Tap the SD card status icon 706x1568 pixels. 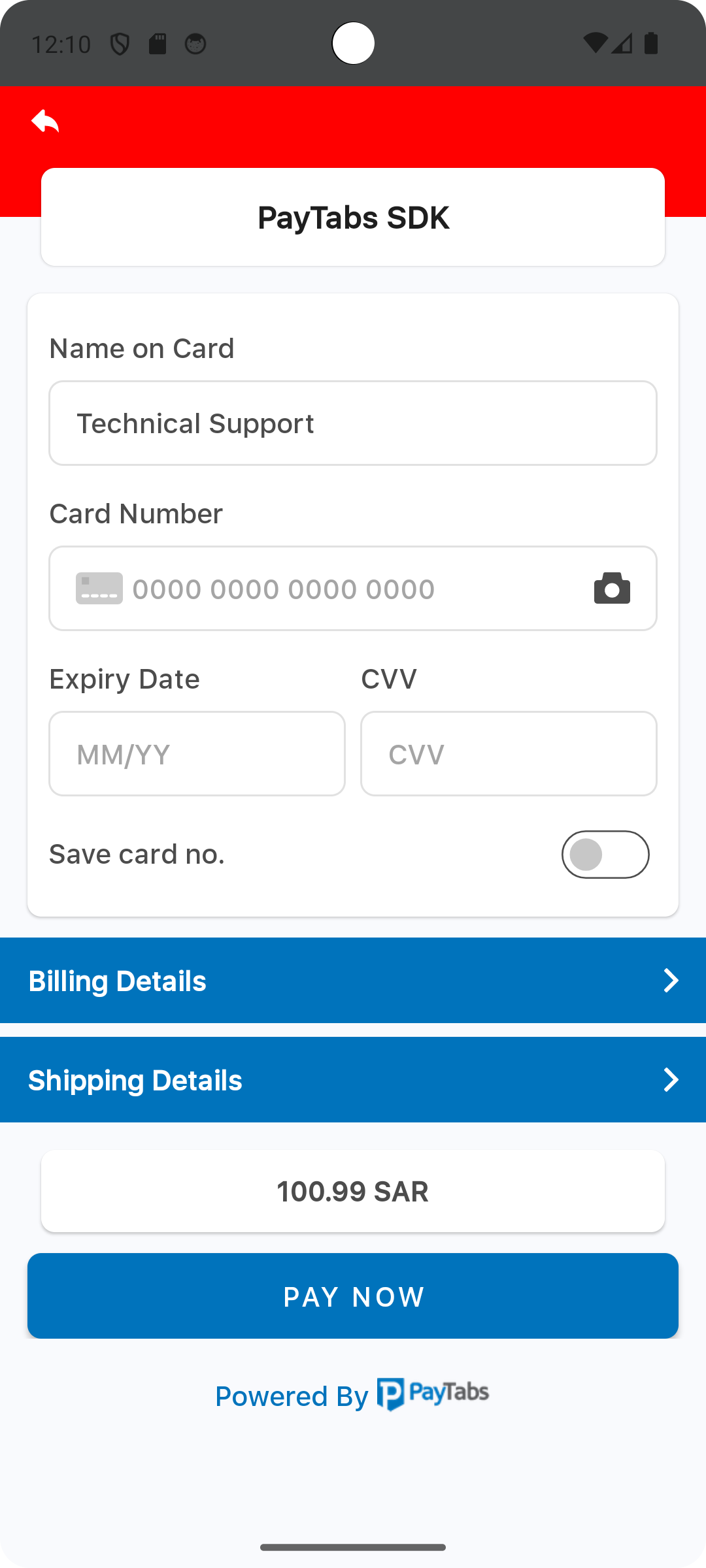(x=158, y=44)
